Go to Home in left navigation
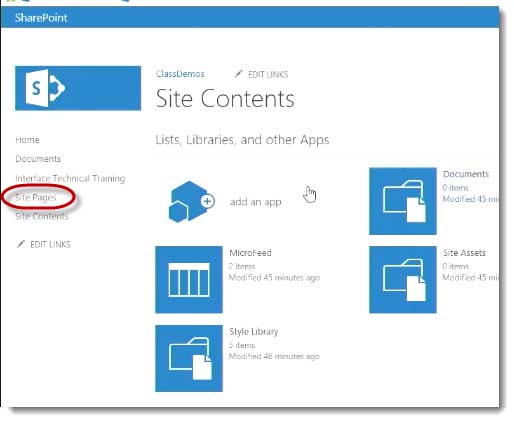This screenshot has height=422, width=514. point(27,140)
